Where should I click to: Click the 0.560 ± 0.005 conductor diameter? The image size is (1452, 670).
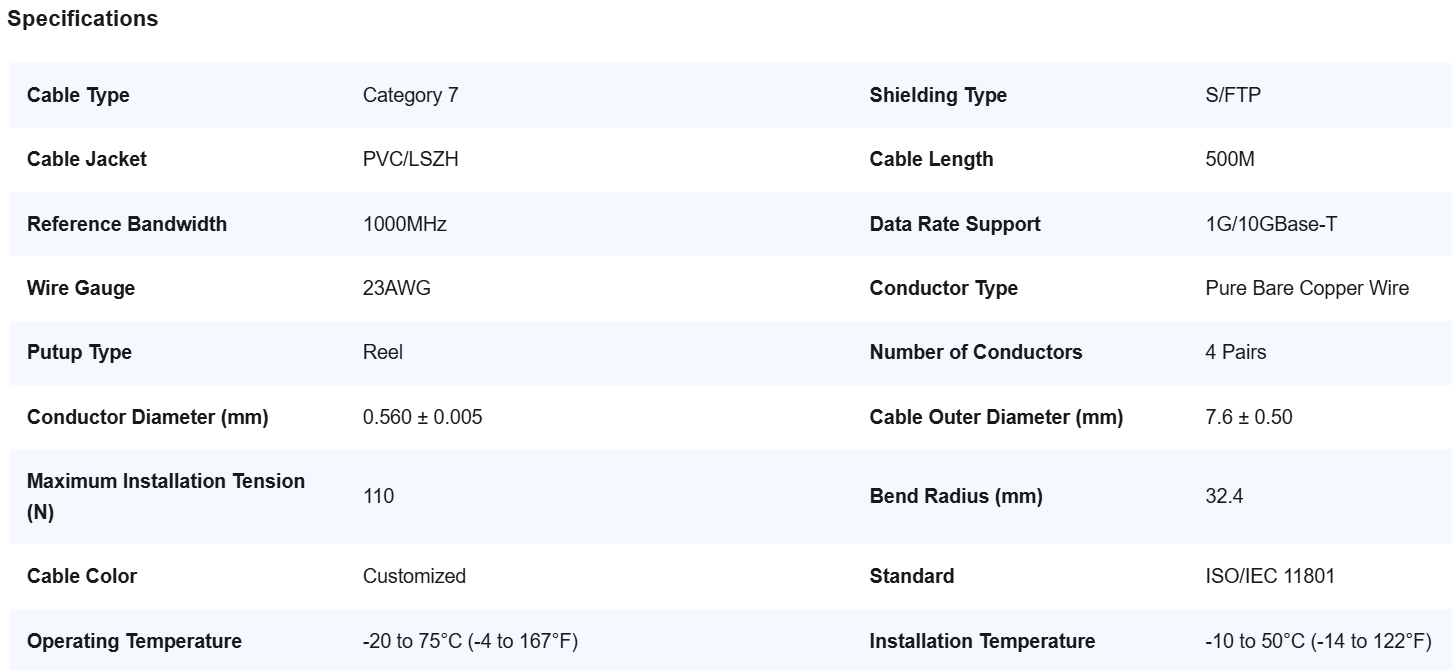pyautogui.click(x=422, y=417)
